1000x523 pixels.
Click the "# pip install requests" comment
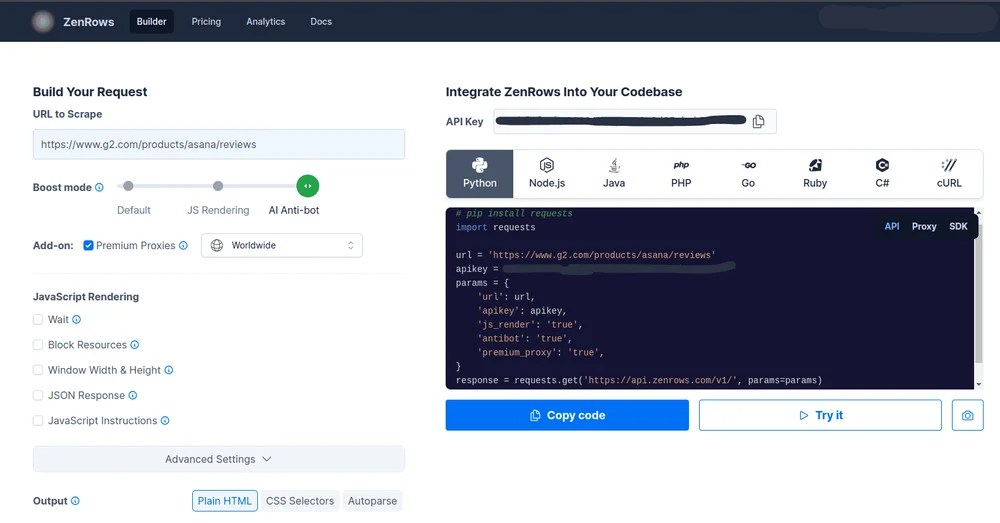[514, 214]
